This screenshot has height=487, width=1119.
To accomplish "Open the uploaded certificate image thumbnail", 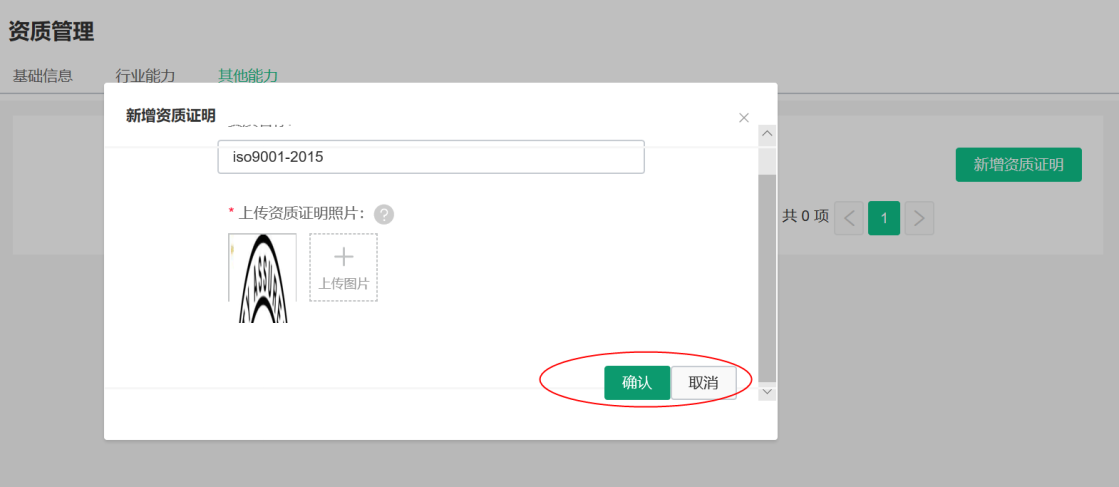I will pos(263,278).
